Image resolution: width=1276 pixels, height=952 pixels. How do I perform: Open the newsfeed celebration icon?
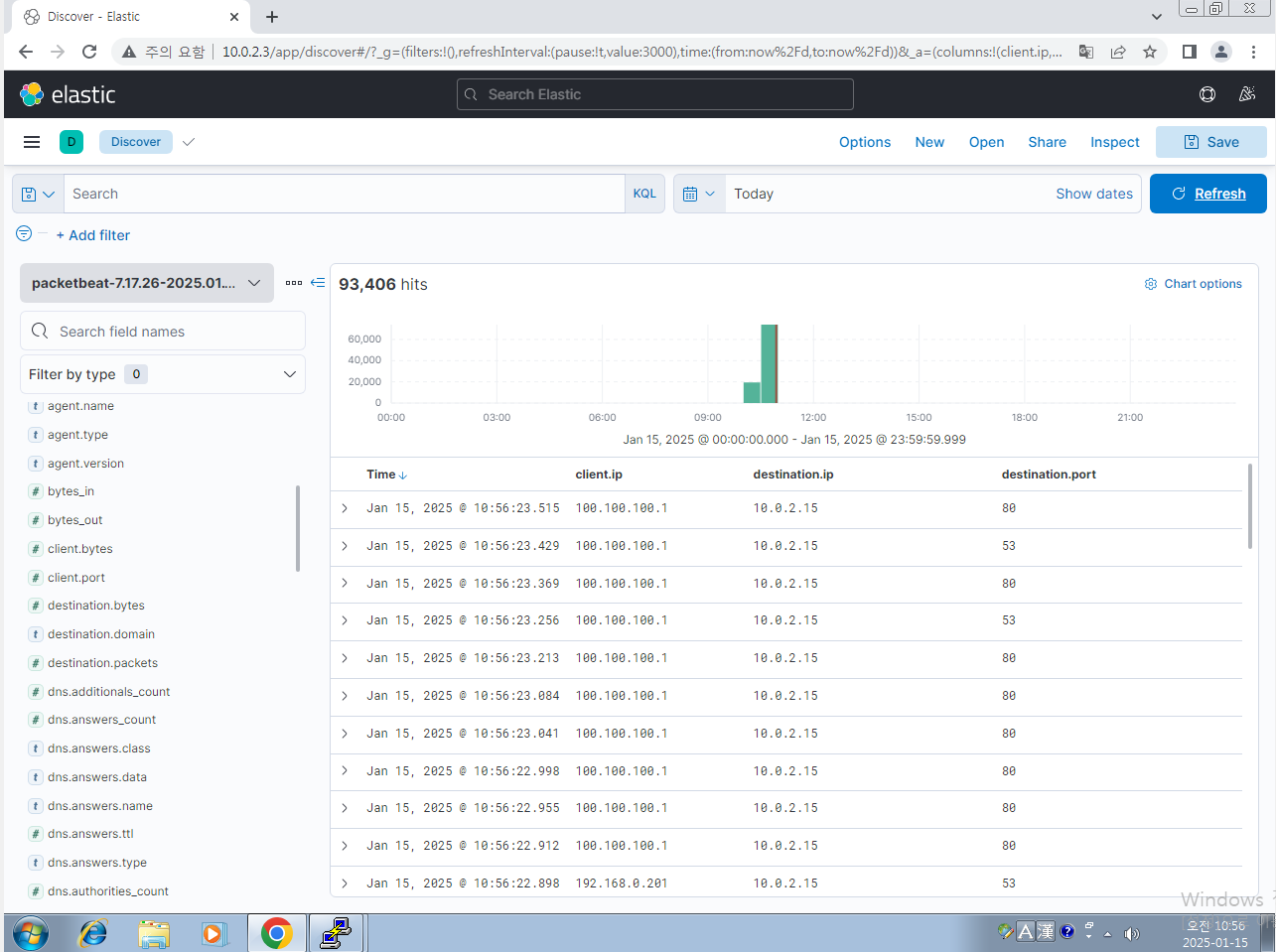pyautogui.click(x=1247, y=94)
